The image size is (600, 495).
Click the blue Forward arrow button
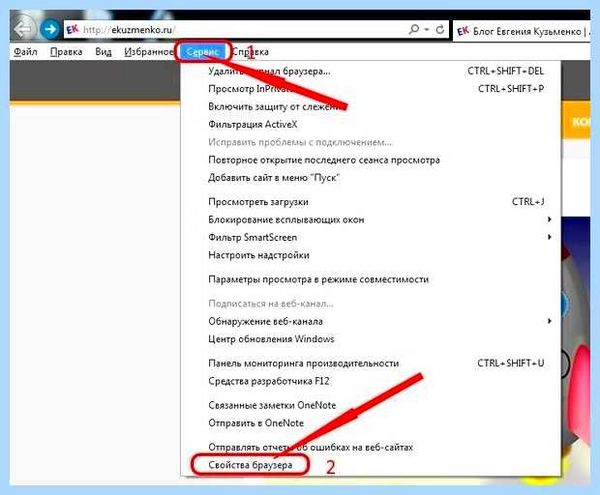[x=50, y=29]
